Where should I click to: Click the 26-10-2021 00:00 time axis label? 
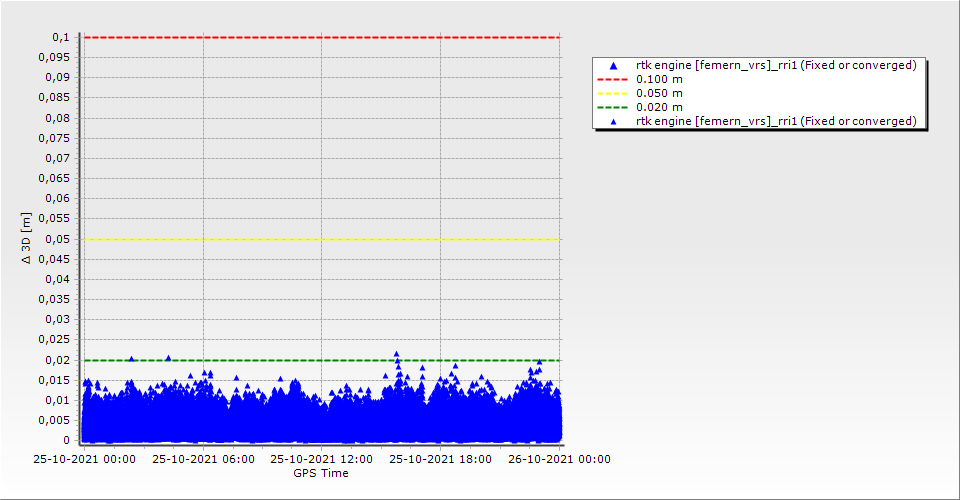coord(559,459)
